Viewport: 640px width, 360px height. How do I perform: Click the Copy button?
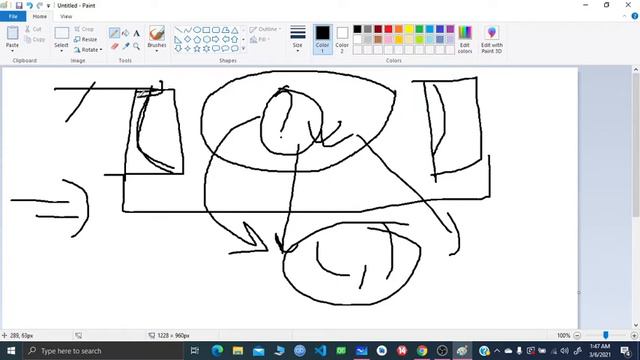(x=35, y=40)
